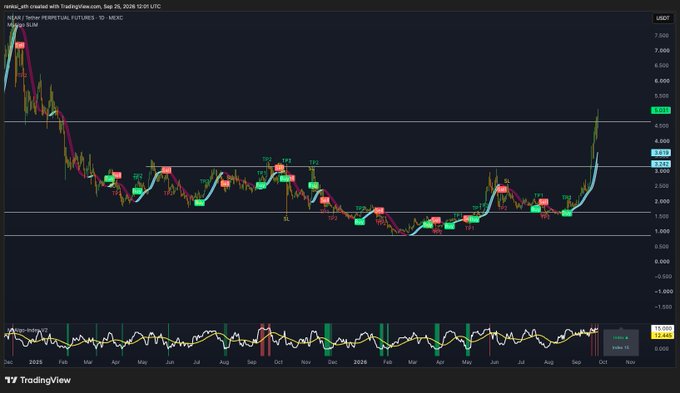Select the white 15.000 indicator value label
Viewport: 680px width, 393px height.
tap(663, 329)
